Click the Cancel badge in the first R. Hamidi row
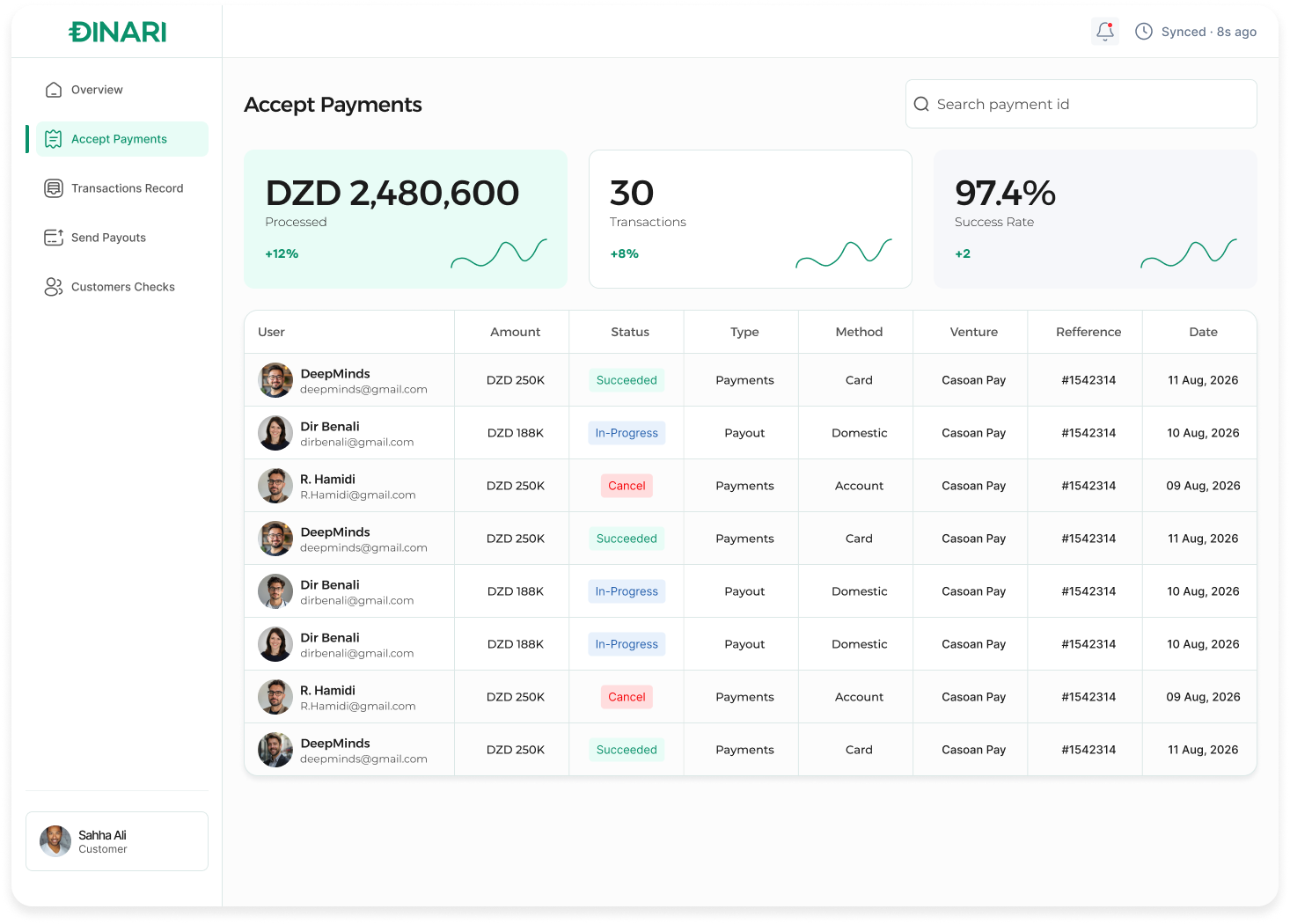Screen dimensions: 1290x924 627,486
